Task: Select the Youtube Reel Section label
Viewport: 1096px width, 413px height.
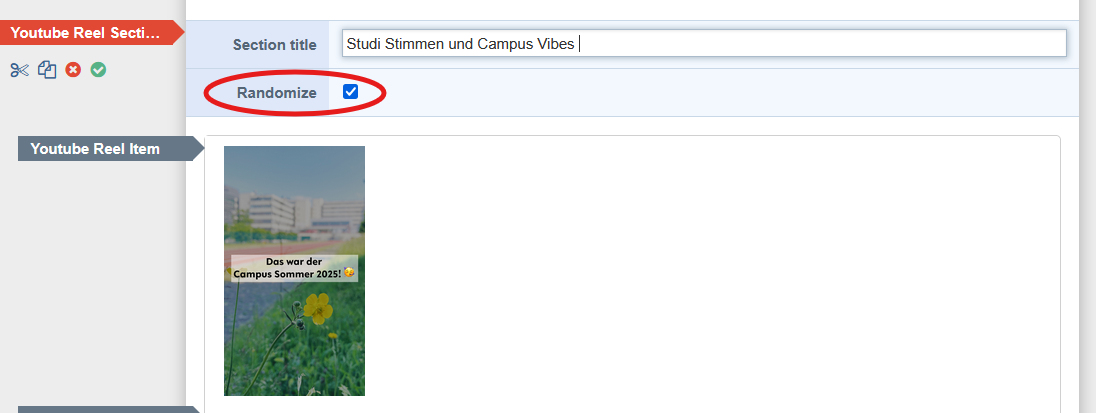Action: 85,33
